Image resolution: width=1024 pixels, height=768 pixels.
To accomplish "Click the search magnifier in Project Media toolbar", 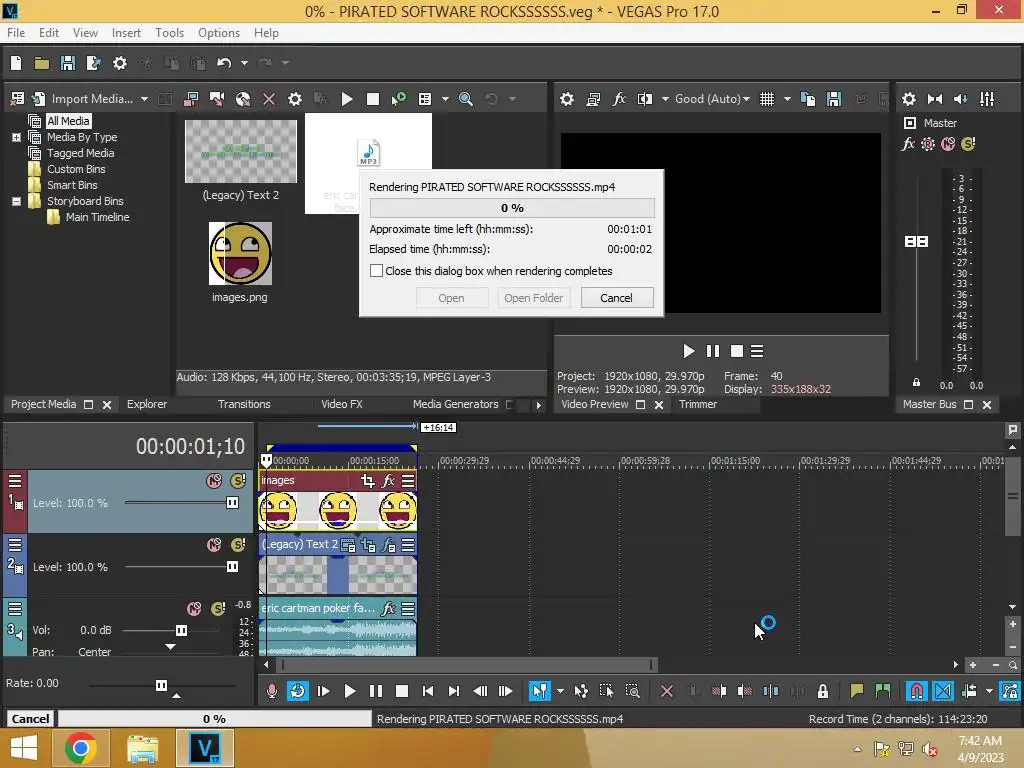I will pos(466,99).
